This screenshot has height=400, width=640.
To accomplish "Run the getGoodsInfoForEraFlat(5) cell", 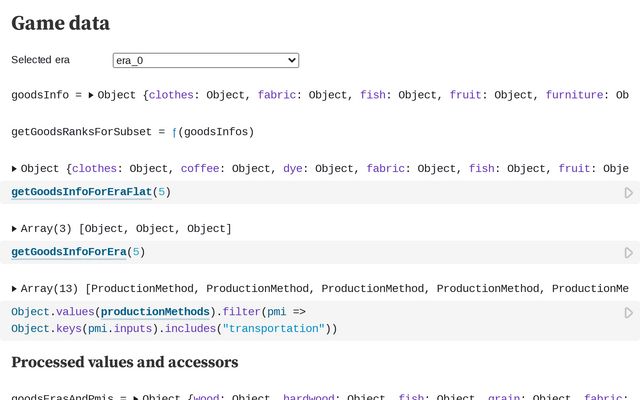I will pos(628,192).
